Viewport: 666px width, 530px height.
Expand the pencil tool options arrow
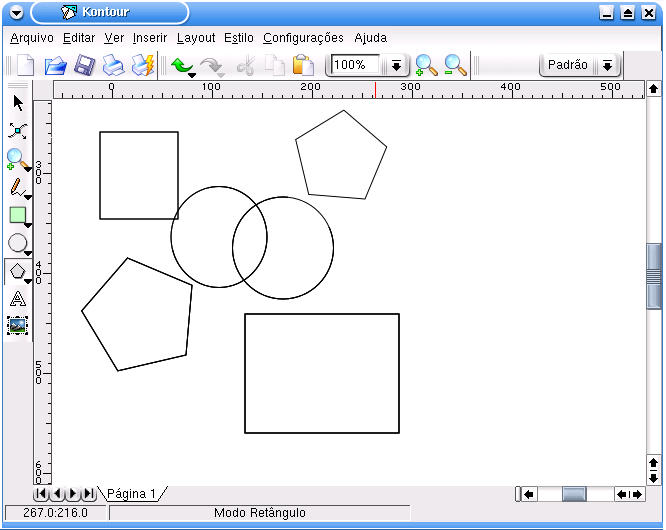pos(28,197)
